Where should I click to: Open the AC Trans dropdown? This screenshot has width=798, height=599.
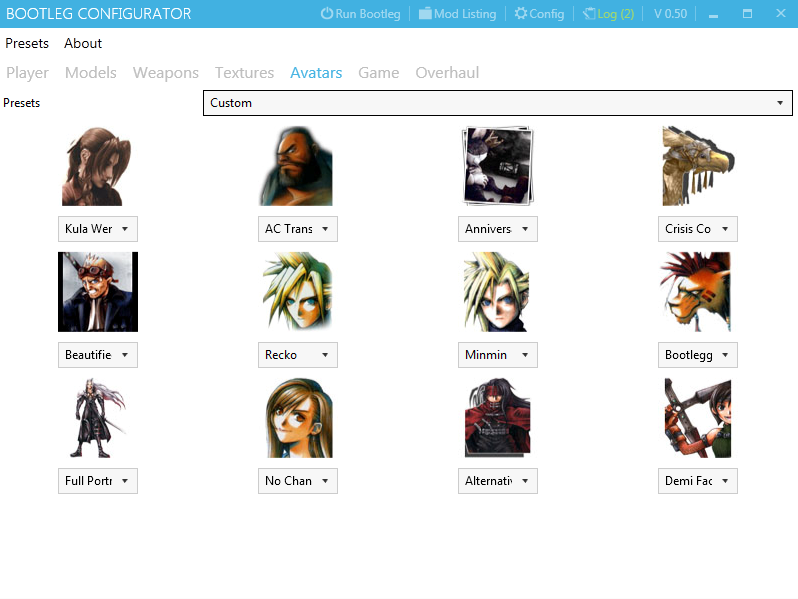point(298,229)
